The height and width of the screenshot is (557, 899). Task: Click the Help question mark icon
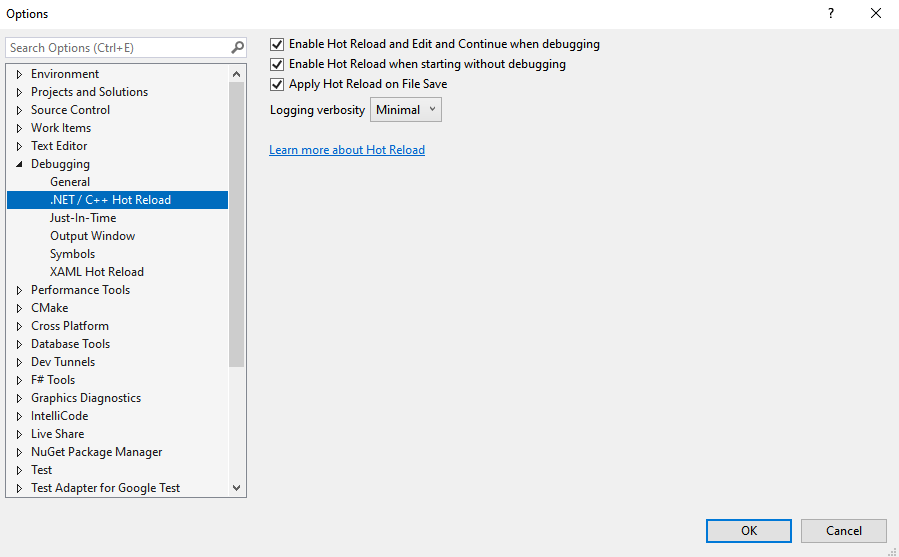830,14
